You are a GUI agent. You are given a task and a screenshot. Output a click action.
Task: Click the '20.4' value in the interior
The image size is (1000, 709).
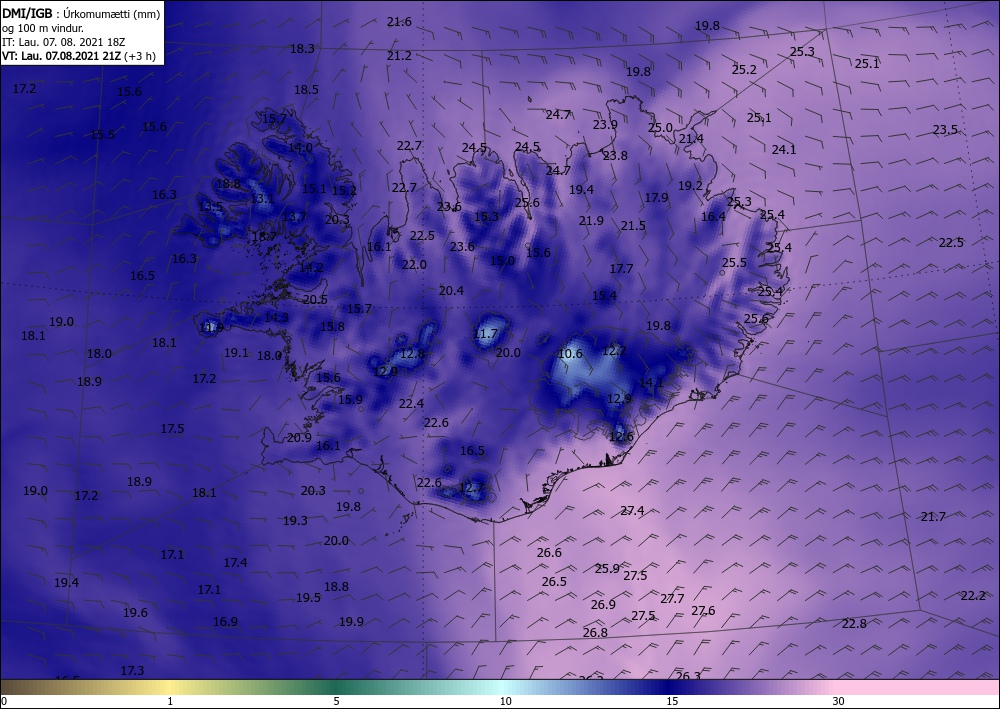(x=452, y=290)
